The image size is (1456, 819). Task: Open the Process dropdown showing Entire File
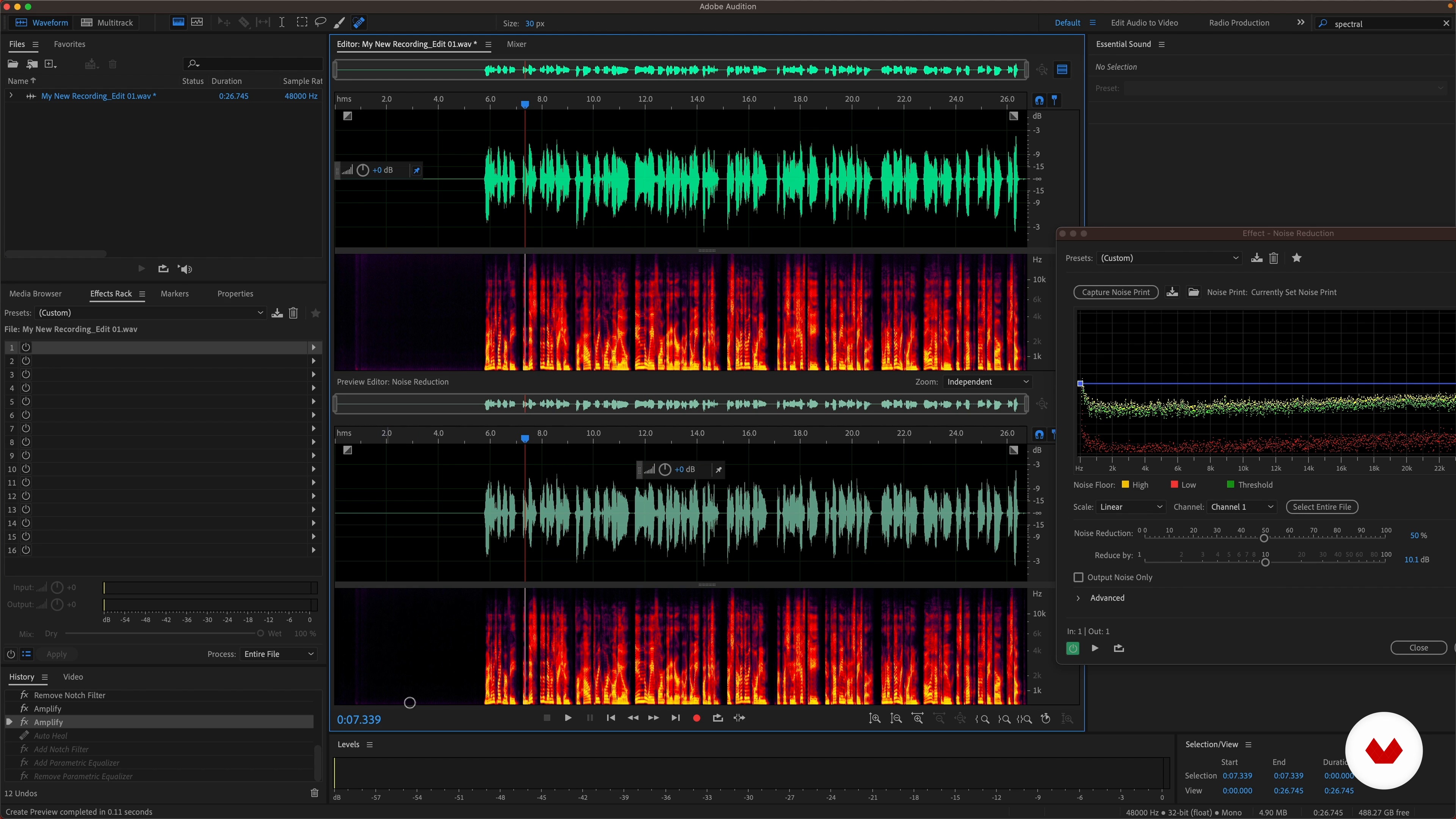278,654
